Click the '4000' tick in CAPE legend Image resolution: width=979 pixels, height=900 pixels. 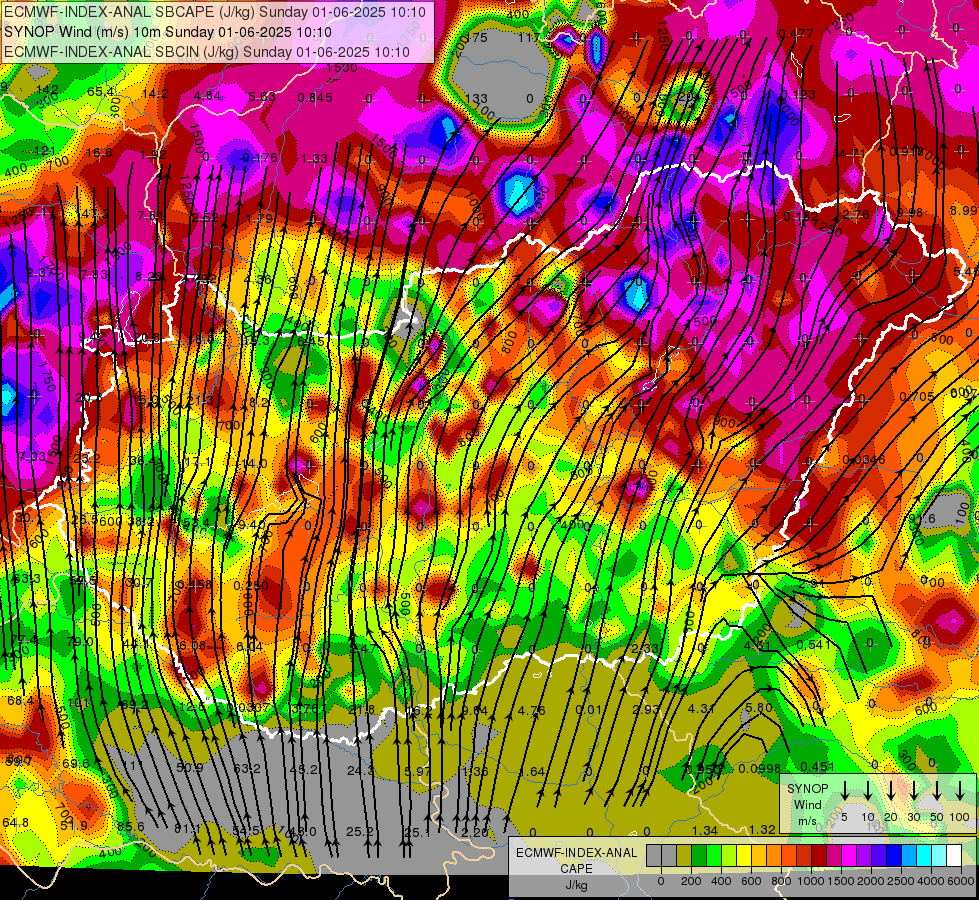click(x=931, y=881)
